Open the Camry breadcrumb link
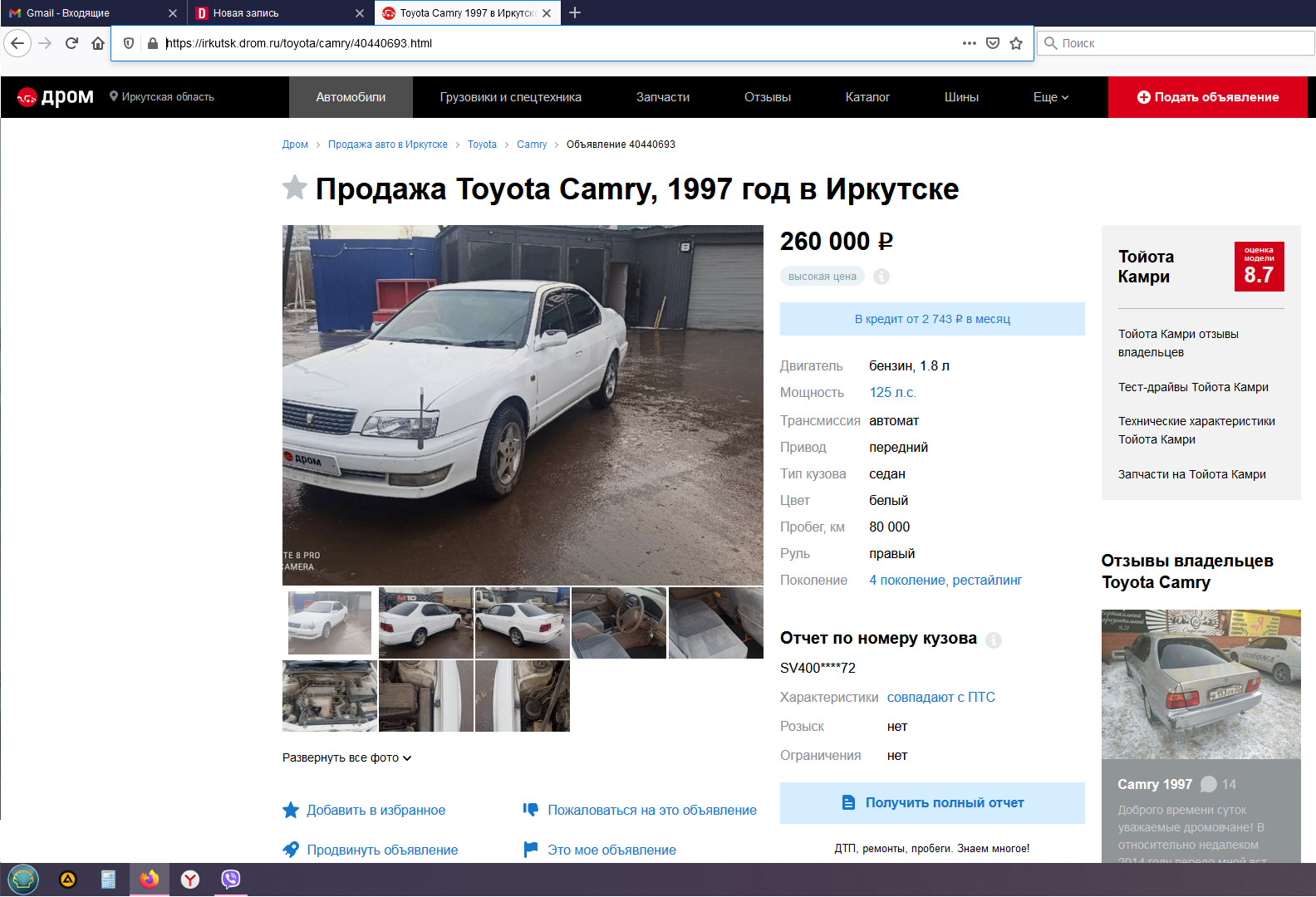This screenshot has width=1316, height=897. pos(532,145)
